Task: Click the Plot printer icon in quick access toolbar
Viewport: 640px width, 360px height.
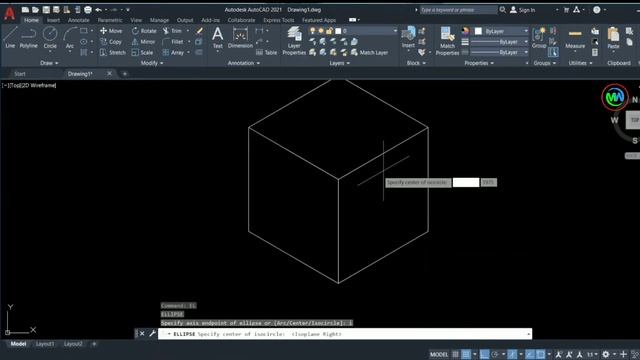Action: coord(87,9)
